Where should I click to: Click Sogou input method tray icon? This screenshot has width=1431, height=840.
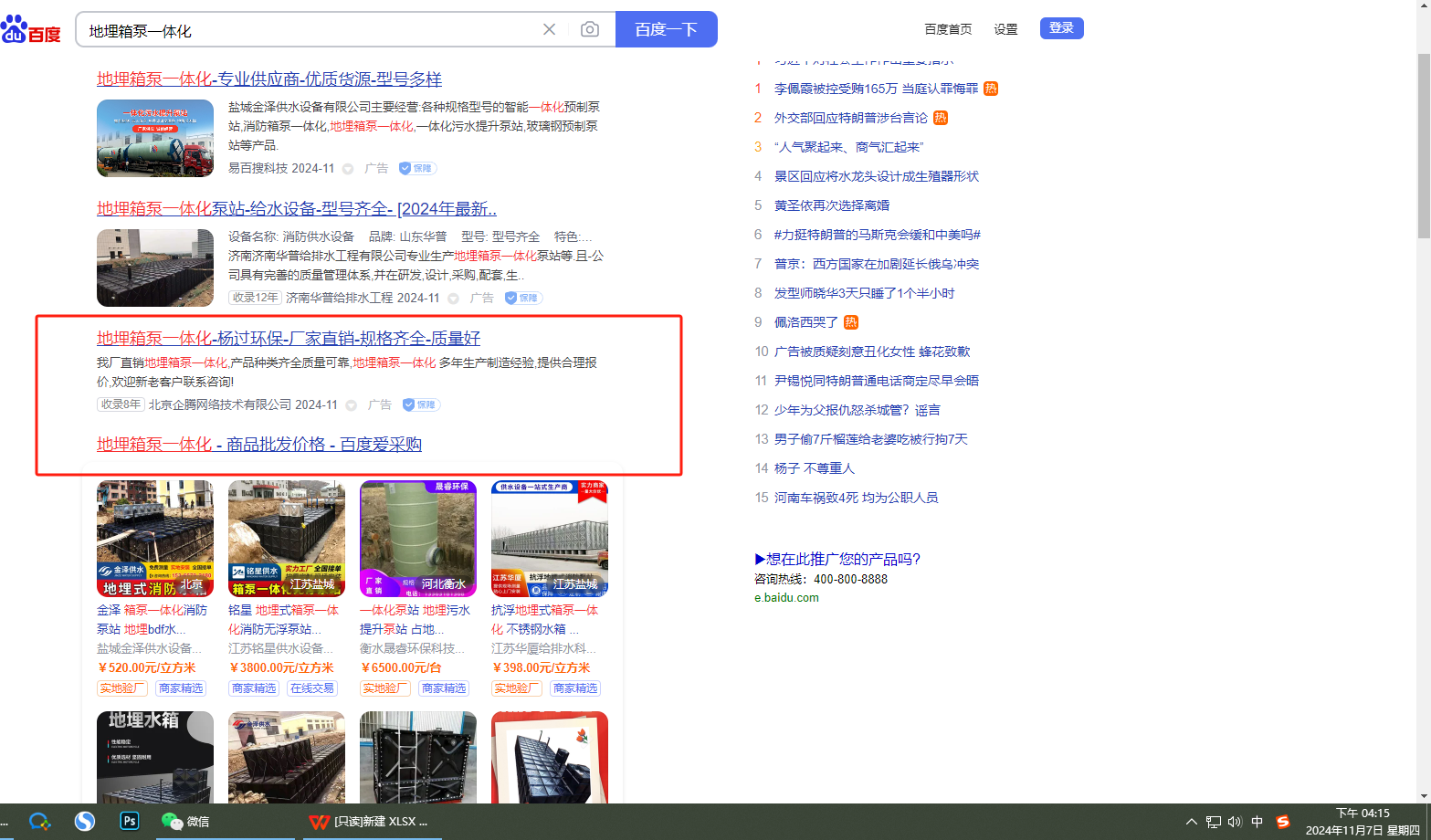1283,822
